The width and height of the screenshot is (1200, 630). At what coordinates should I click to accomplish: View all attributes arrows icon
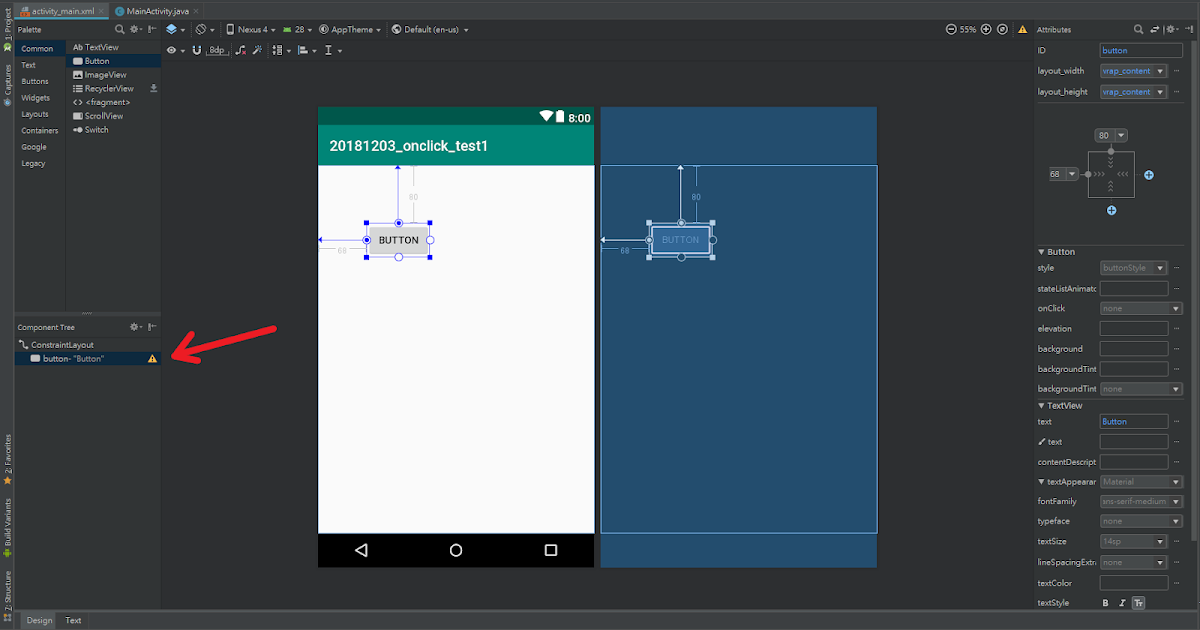(x=1155, y=30)
